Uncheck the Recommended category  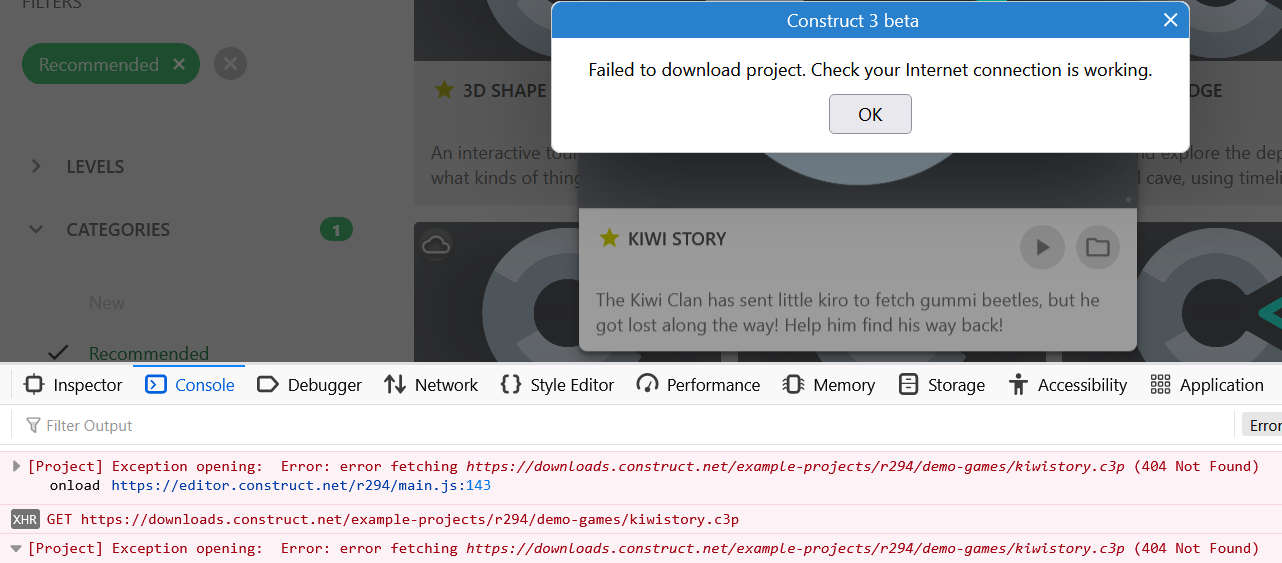(149, 353)
